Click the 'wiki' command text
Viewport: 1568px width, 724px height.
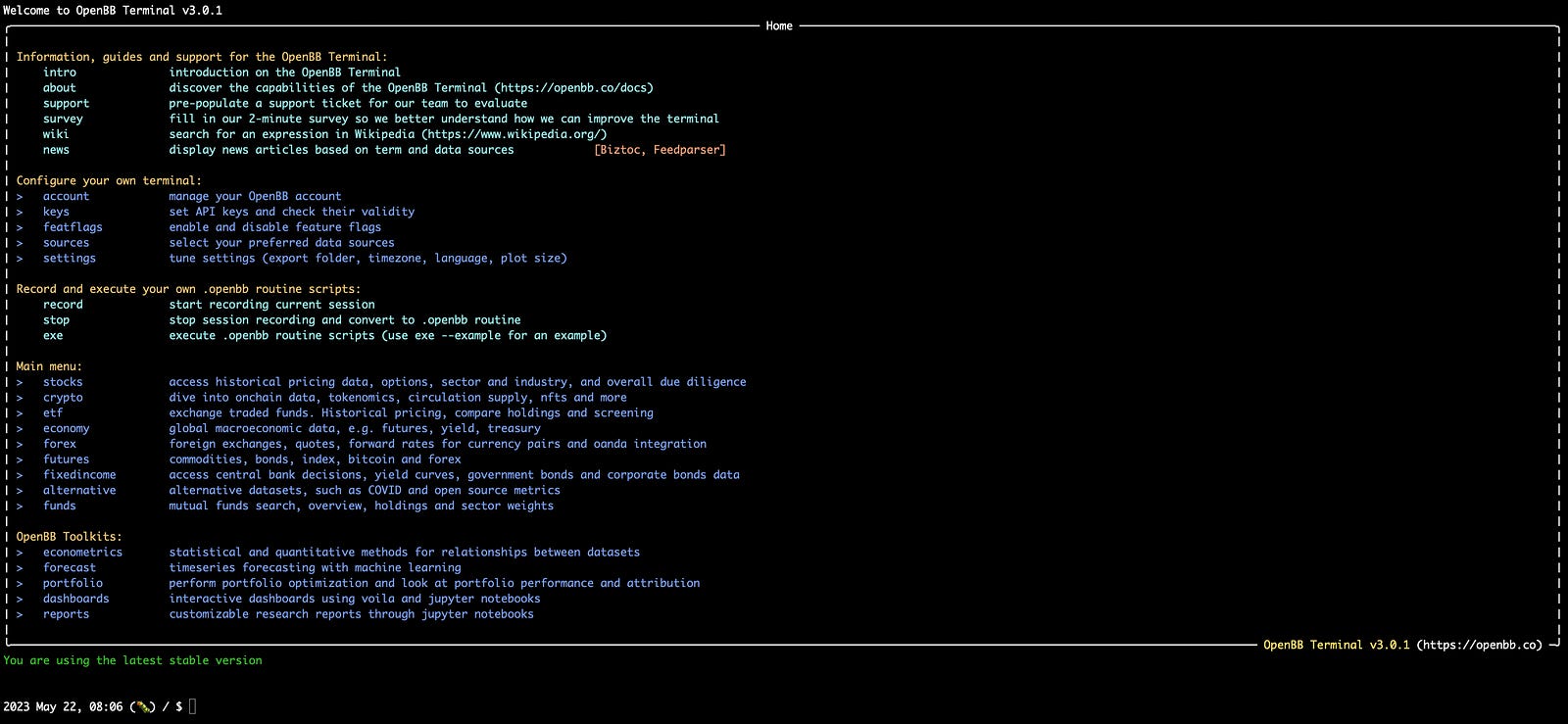point(56,134)
